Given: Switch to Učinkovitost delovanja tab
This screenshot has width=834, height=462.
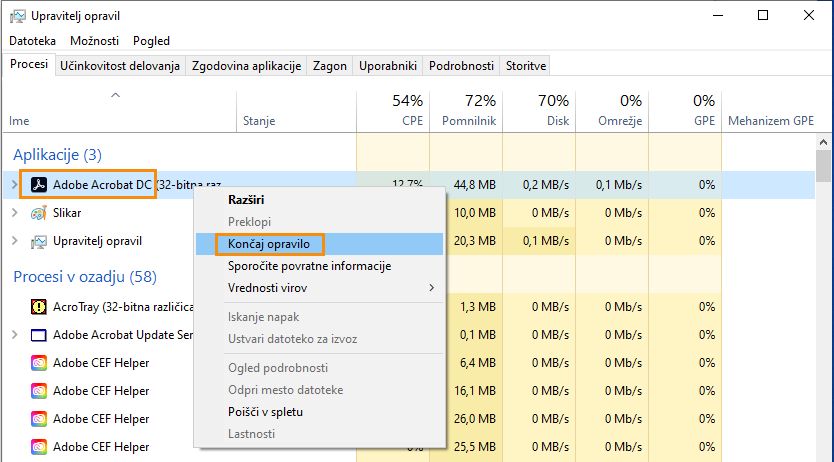Looking at the screenshot, I should (120, 66).
